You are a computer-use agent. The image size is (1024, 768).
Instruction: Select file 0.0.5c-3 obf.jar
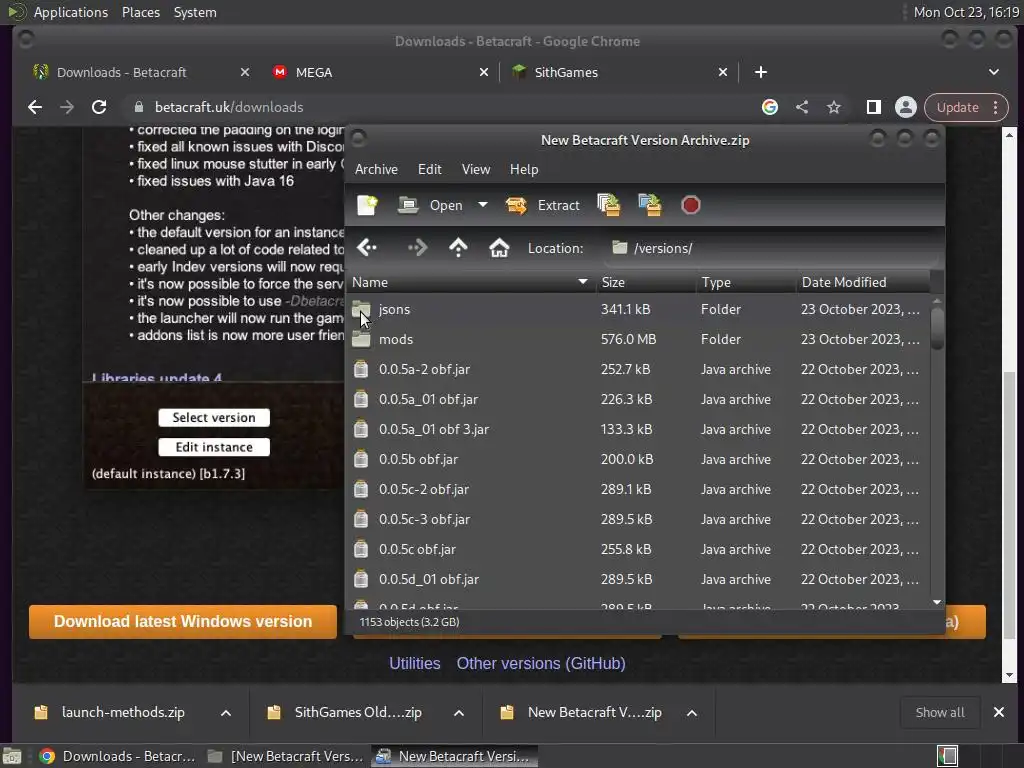[637, 520]
